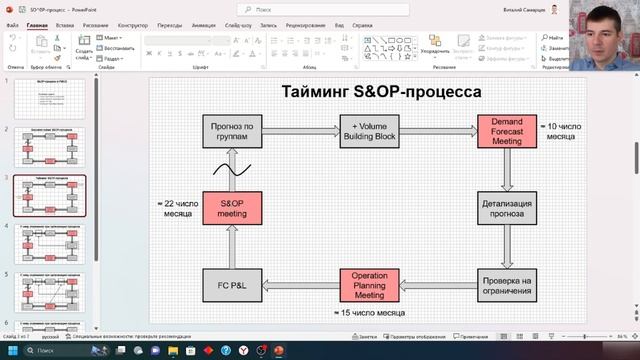Switch to the Вставка tab

[65, 25]
